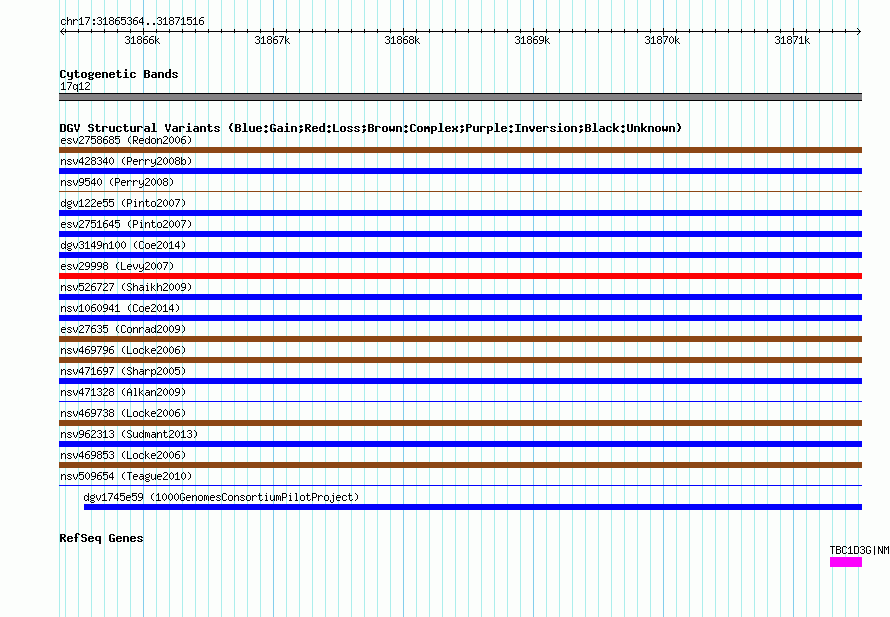Open nsv9540 (Perry2008) variant entry
This screenshot has height=617, width=890.
(117, 182)
